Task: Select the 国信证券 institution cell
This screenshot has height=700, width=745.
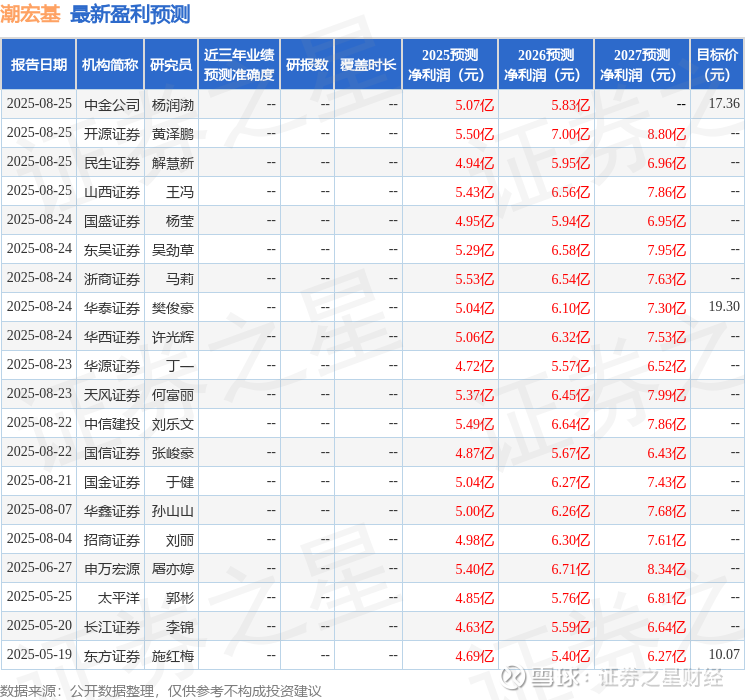Action: click(x=112, y=453)
